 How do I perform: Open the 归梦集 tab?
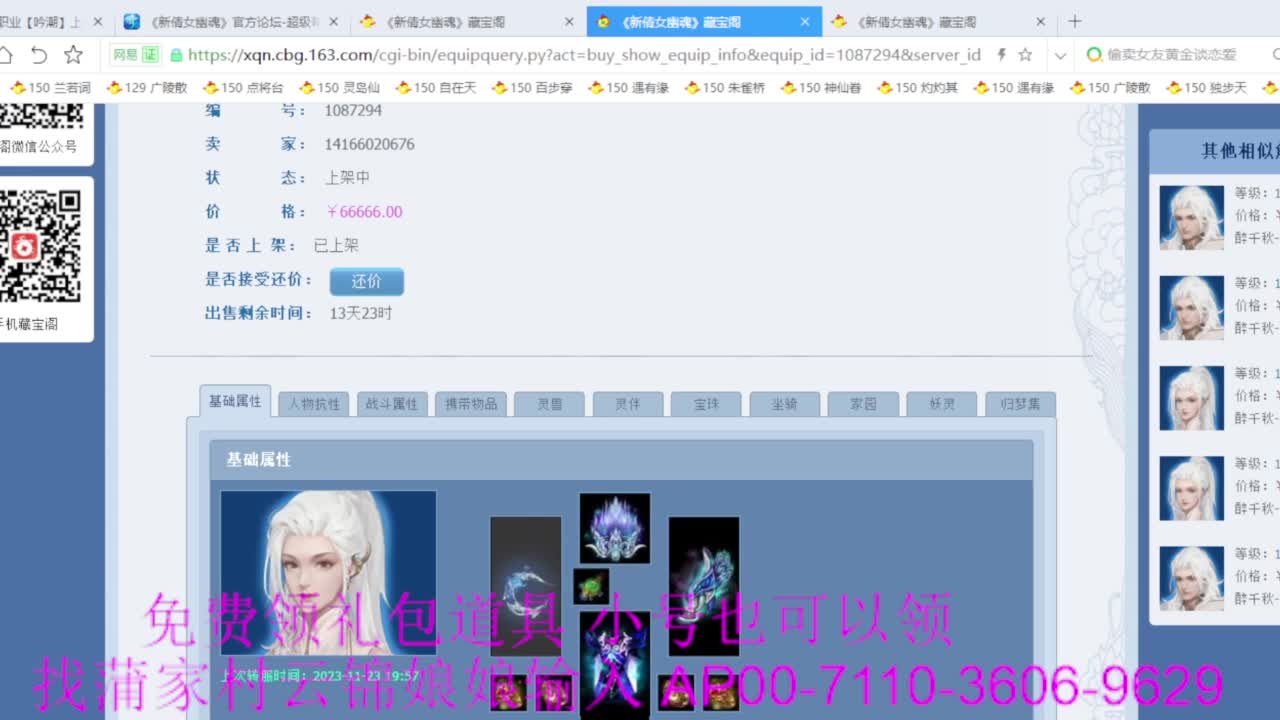[x=1021, y=404]
